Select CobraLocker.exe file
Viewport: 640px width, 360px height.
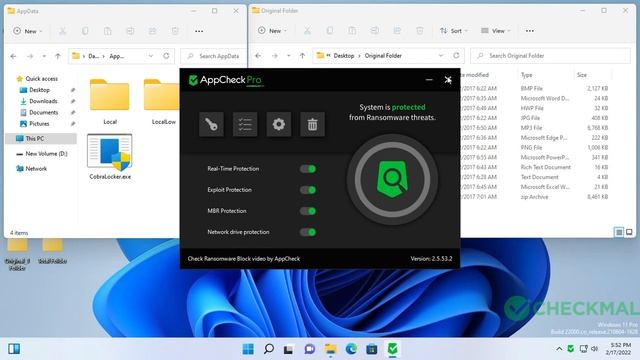(x=110, y=157)
